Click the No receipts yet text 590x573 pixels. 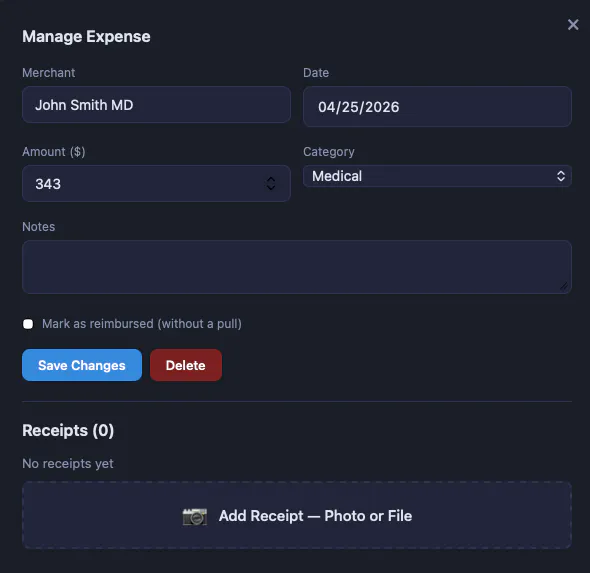(68, 464)
